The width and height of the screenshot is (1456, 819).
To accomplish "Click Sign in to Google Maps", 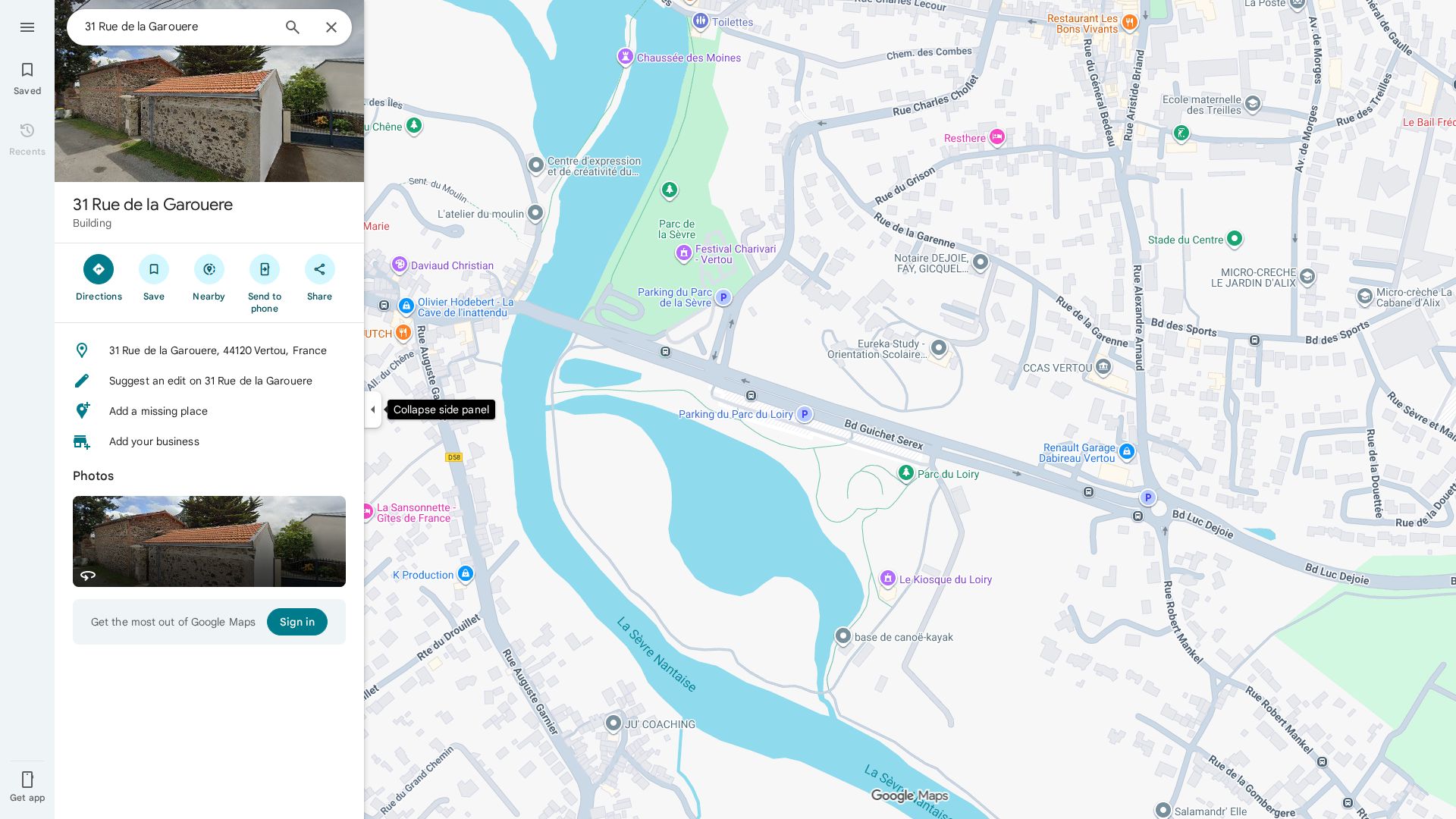I will coord(297,622).
